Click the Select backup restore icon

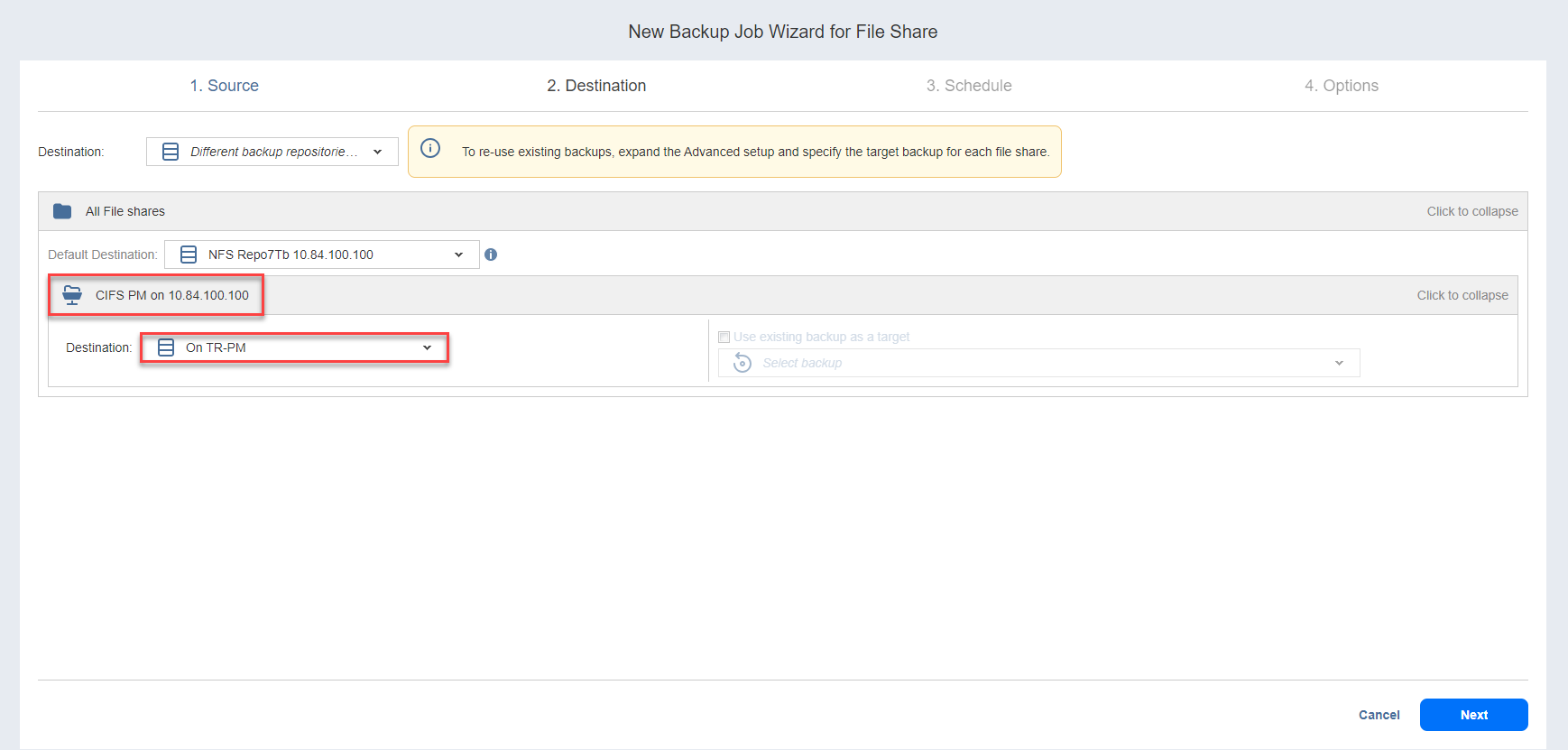pyautogui.click(x=742, y=363)
